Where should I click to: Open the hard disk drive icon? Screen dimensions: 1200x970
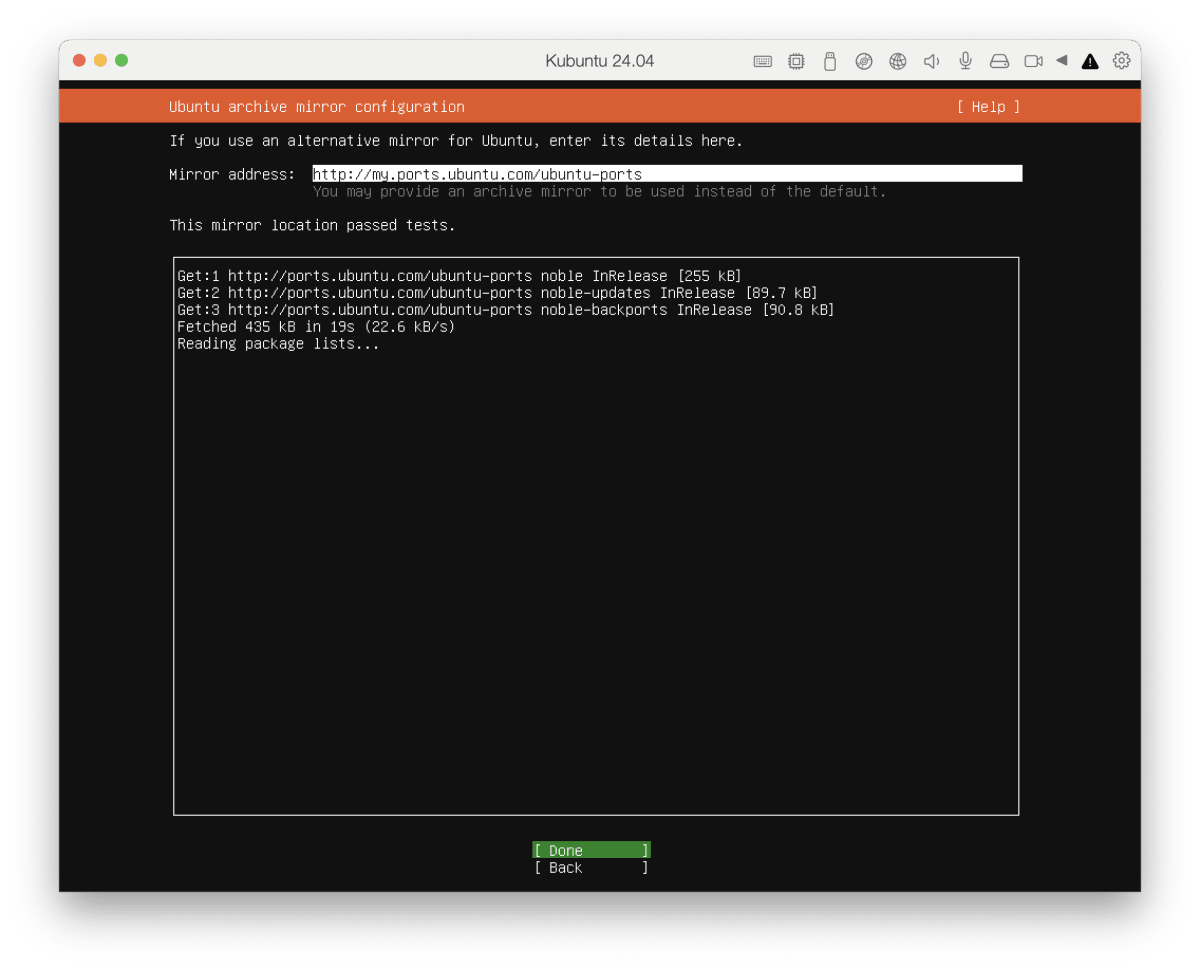tap(999, 61)
